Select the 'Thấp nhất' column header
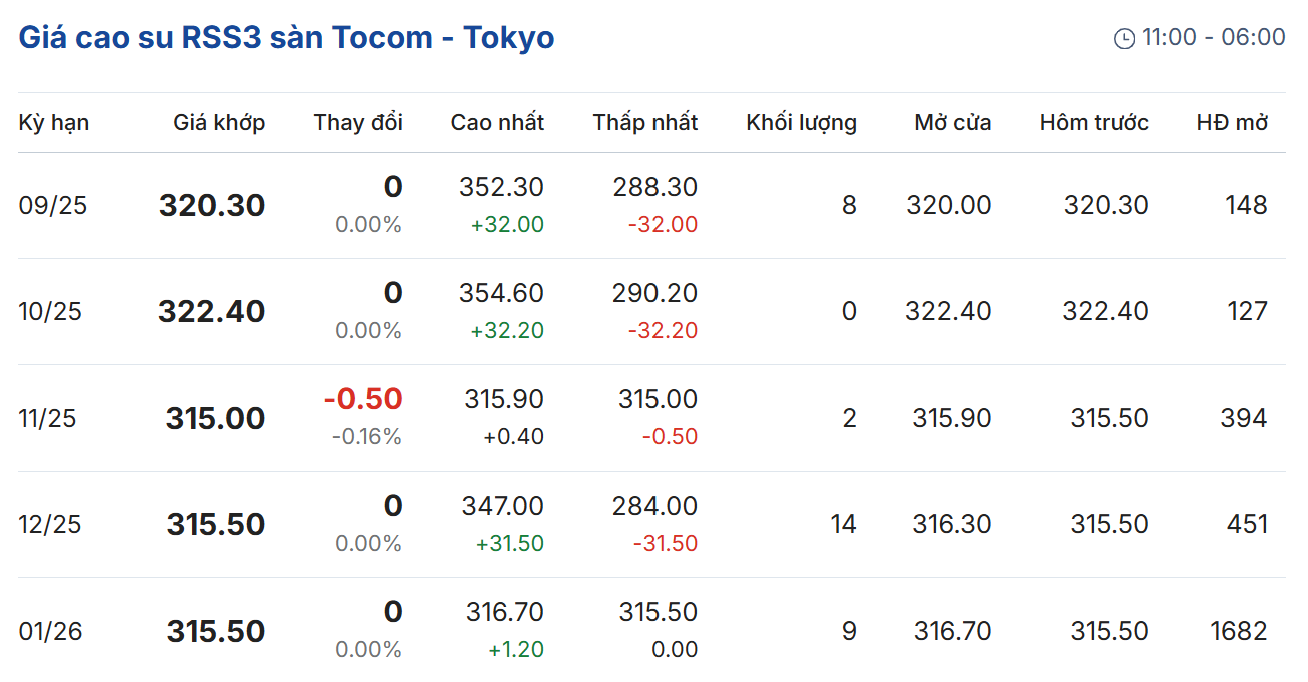 [x=645, y=123]
